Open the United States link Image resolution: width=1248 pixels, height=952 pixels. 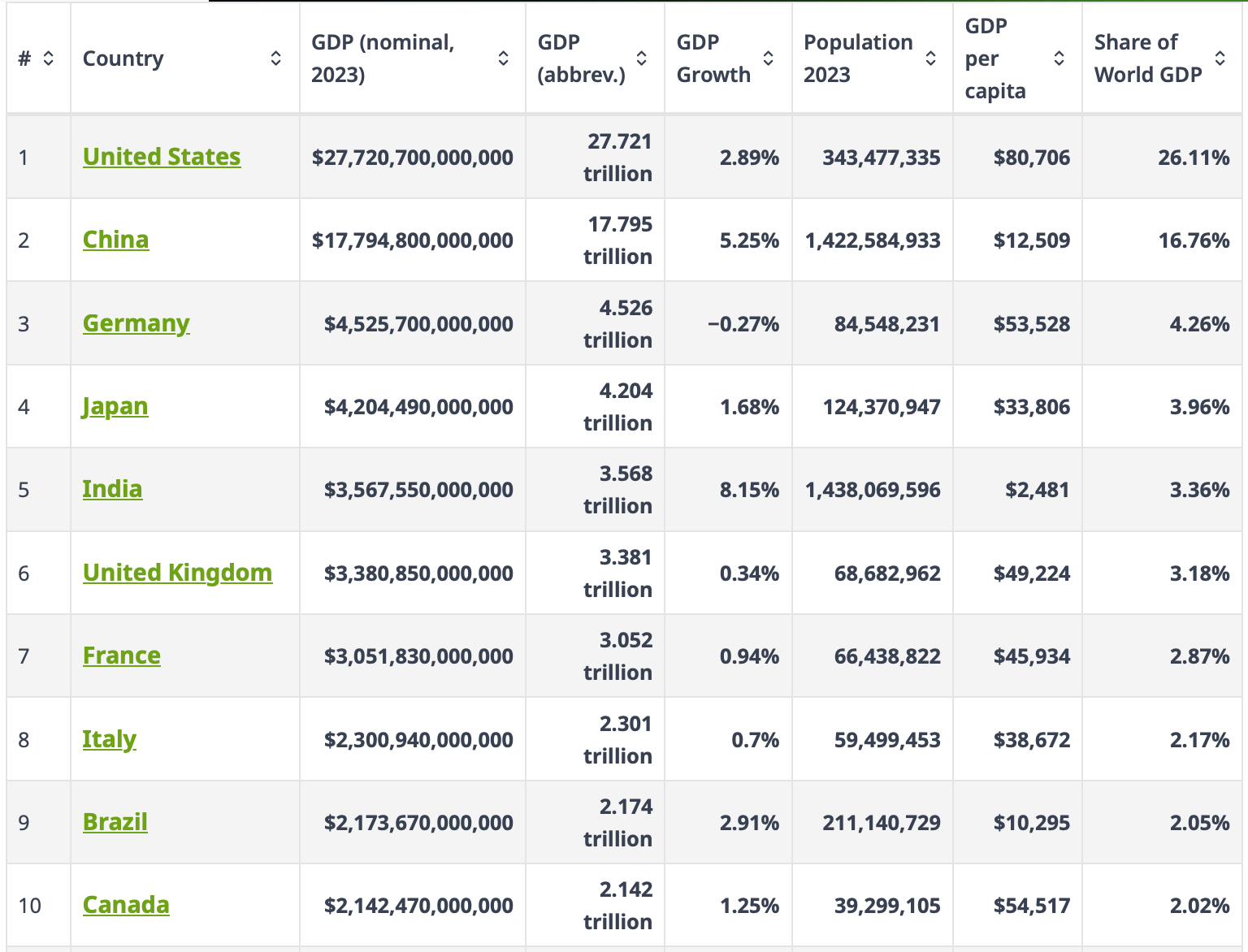[x=162, y=157]
